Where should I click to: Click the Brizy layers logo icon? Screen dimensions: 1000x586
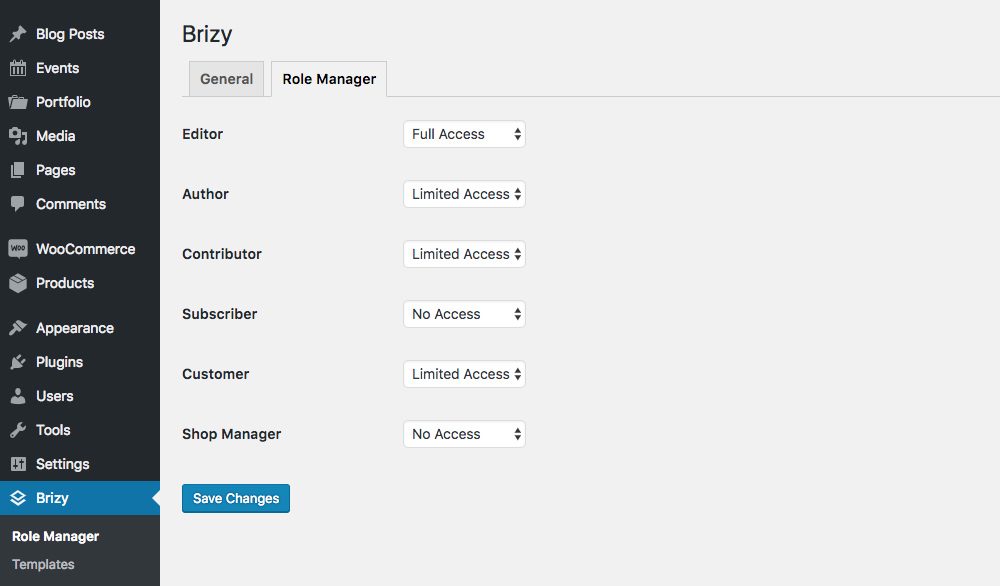(18, 498)
